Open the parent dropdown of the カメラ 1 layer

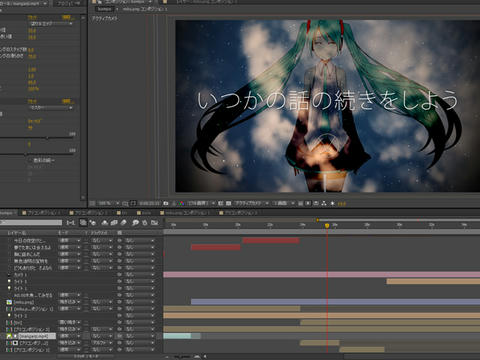pyautogui.click(x=140, y=275)
